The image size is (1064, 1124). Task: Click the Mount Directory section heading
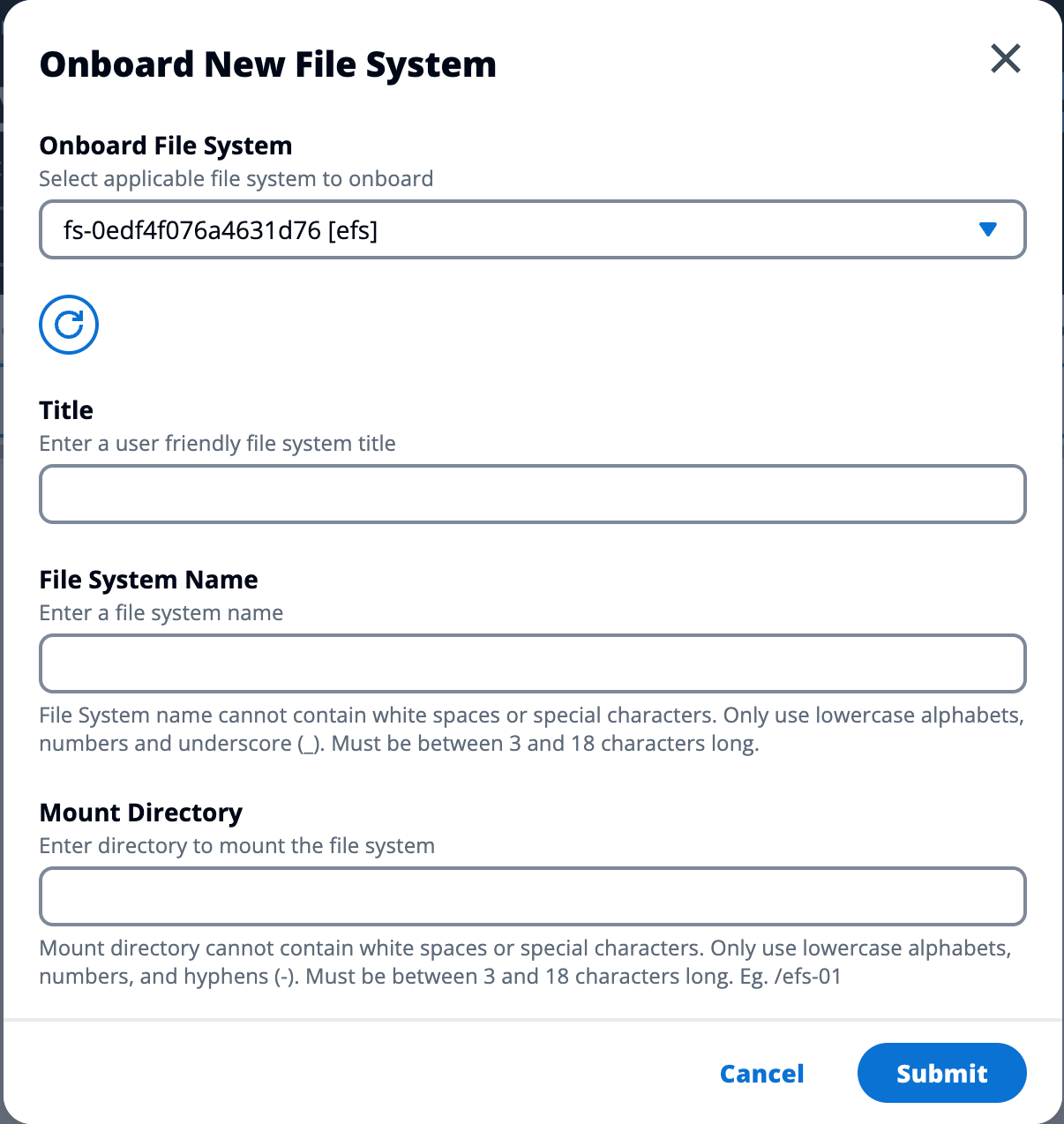pyautogui.click(x=140, y=813)
